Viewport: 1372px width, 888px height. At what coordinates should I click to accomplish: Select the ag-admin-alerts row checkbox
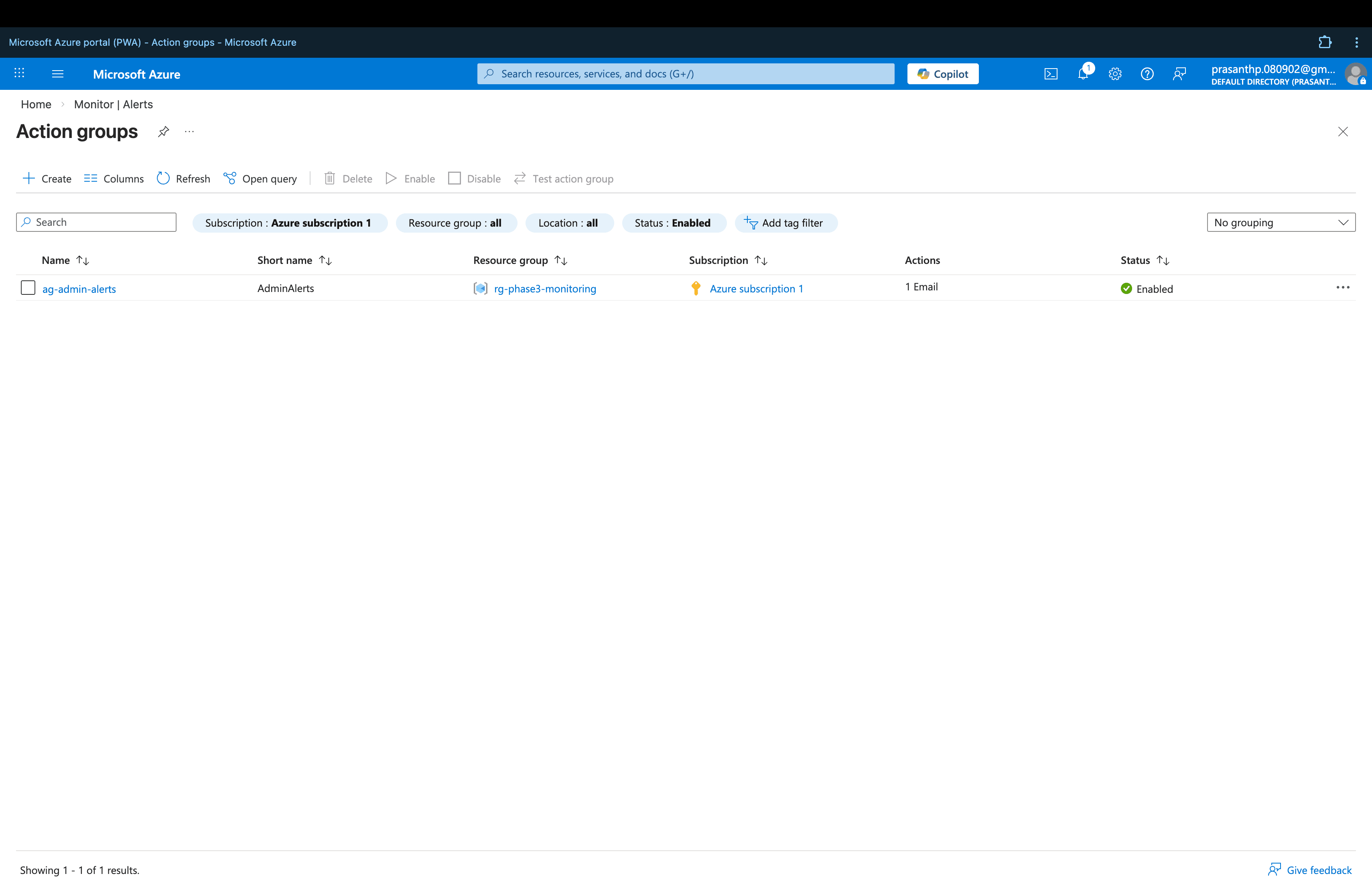[x=28, y=288]
